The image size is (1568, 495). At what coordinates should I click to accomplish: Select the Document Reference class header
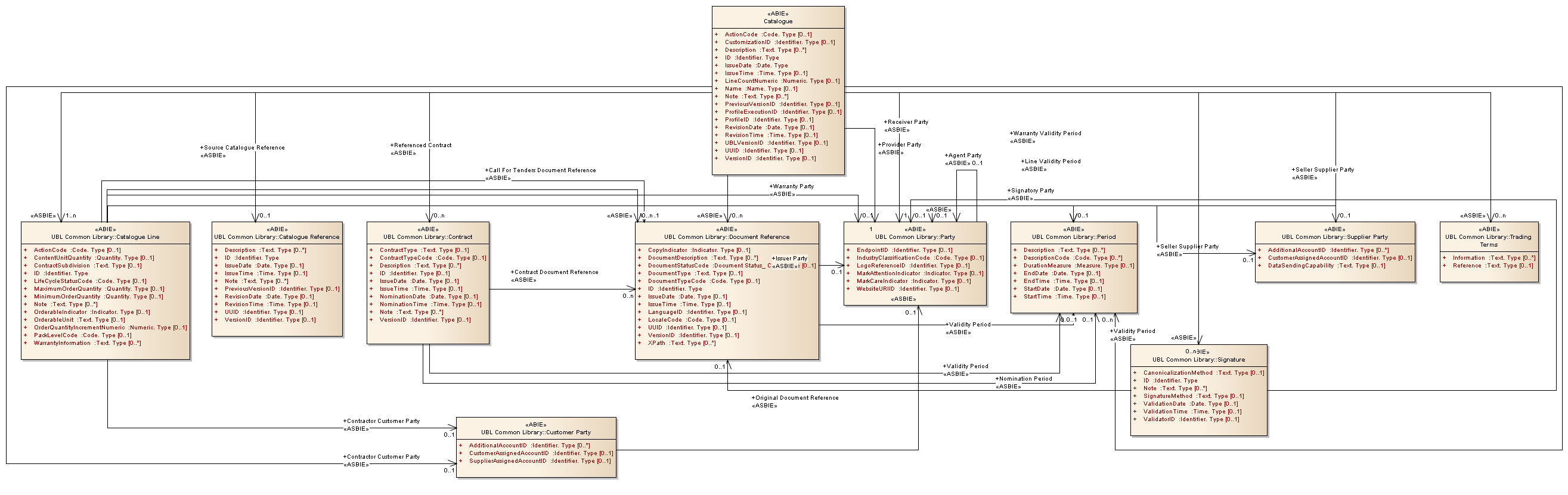(x=726, y=237)
